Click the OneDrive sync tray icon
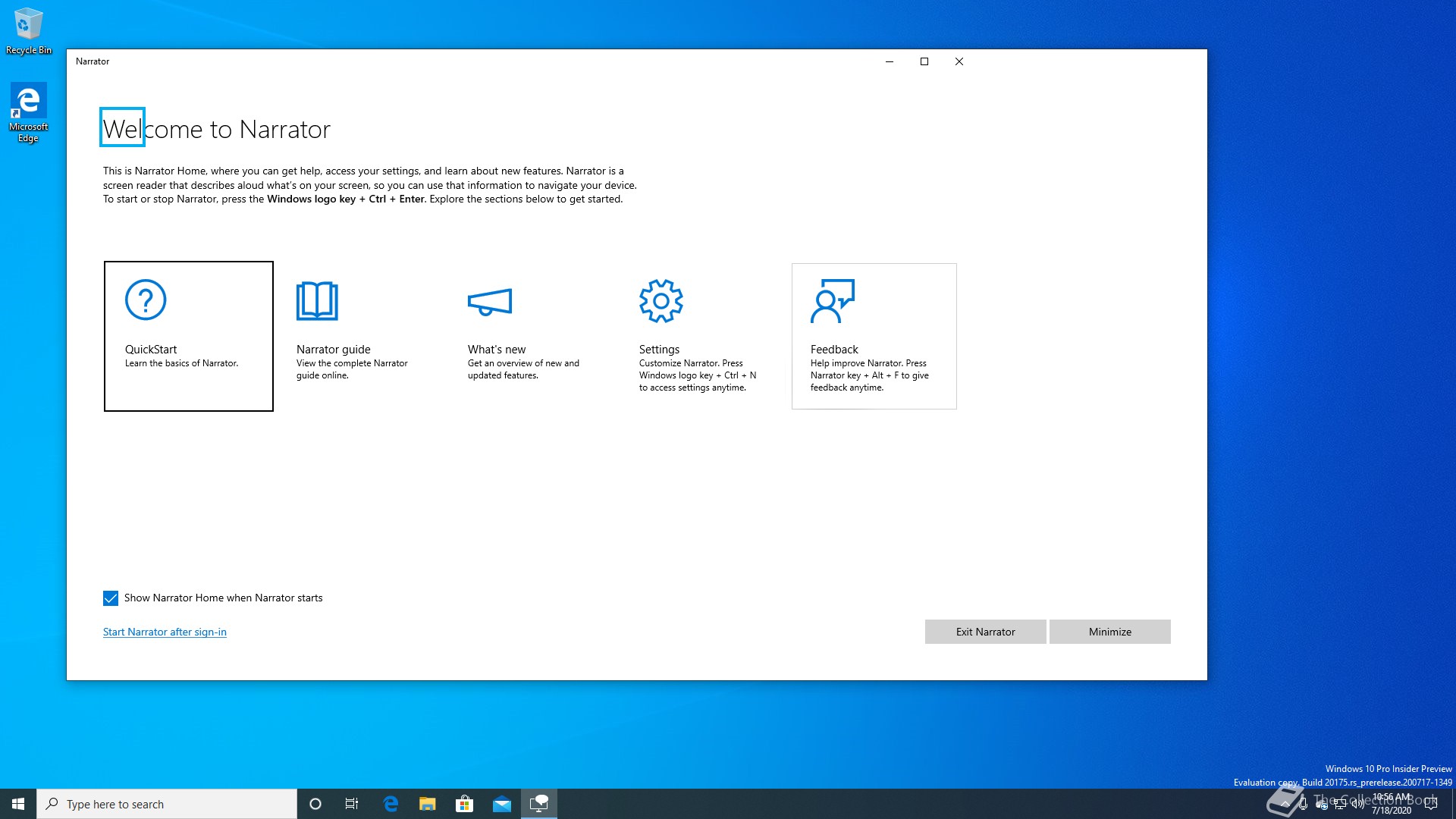 tap(1322, 804)
